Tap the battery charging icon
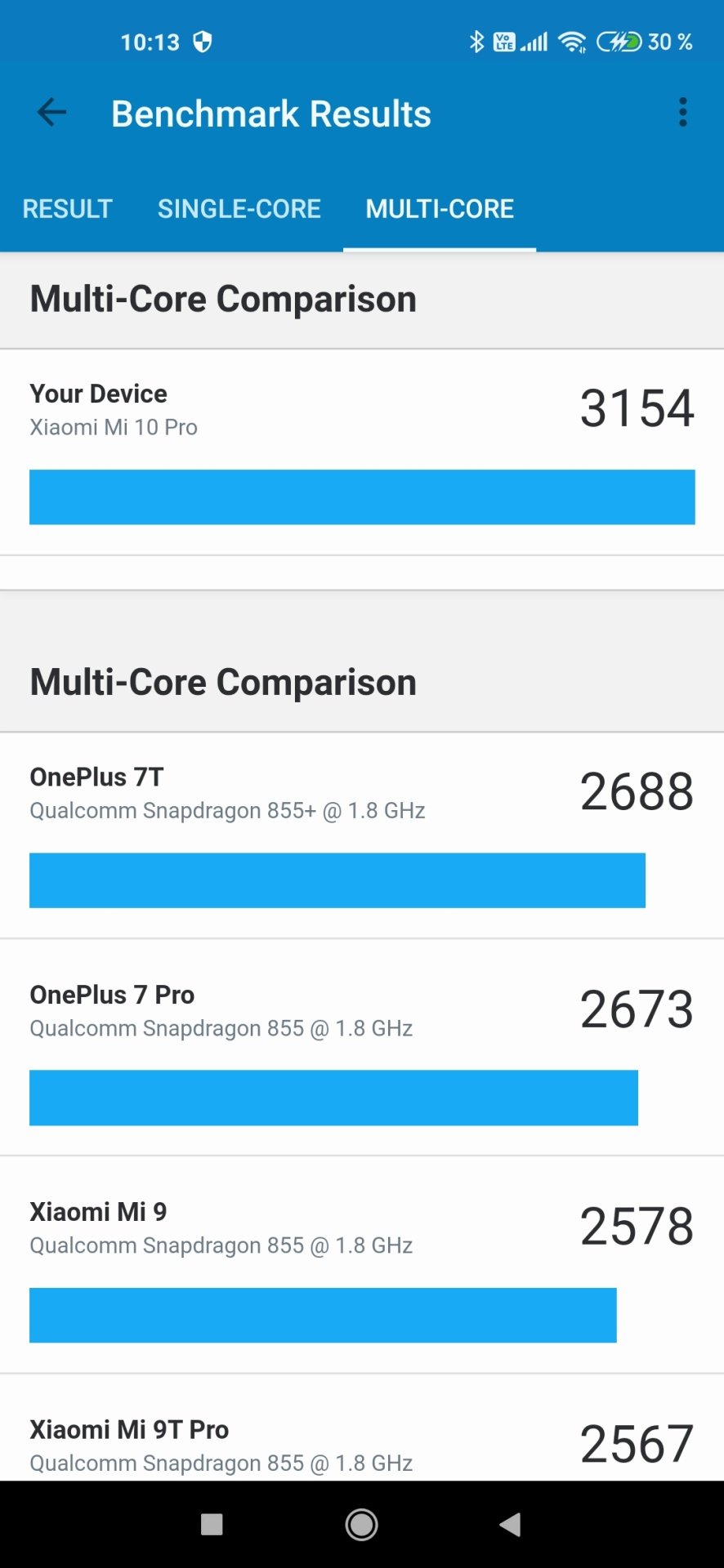724x1568 pixels. coord(619,42)
